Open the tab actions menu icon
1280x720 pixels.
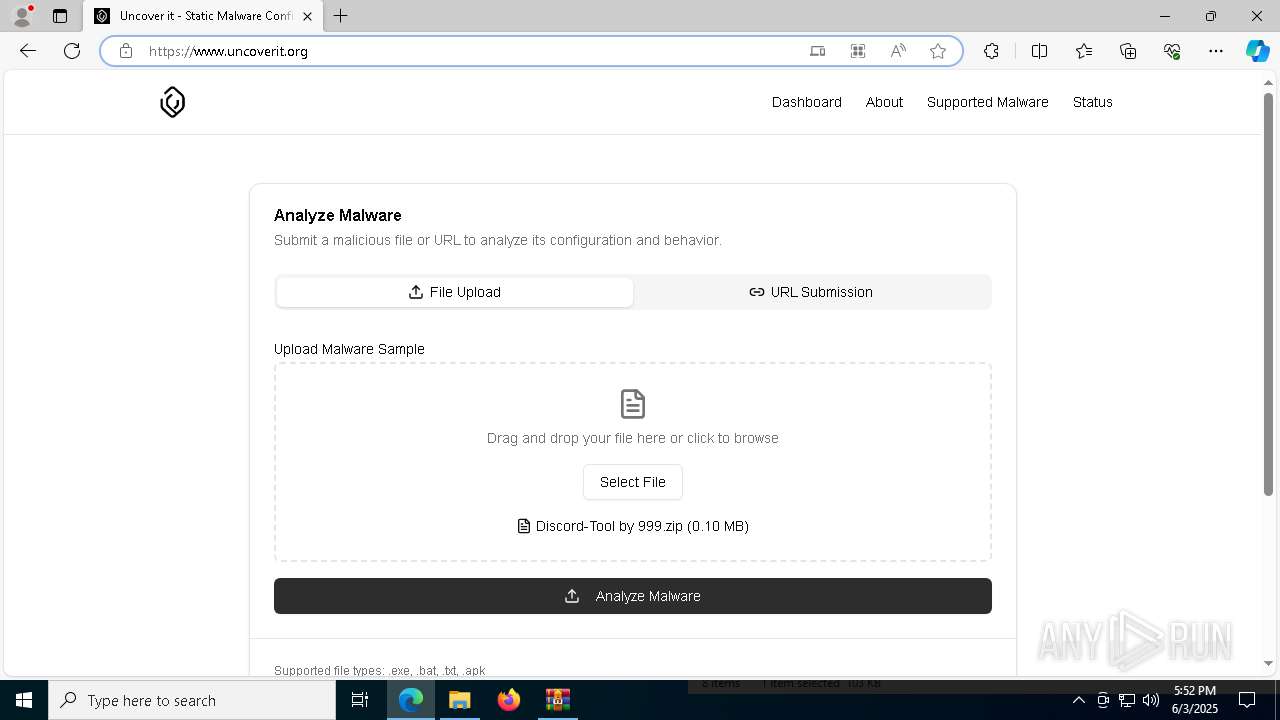pyautogui.click(x=60, y=16)
